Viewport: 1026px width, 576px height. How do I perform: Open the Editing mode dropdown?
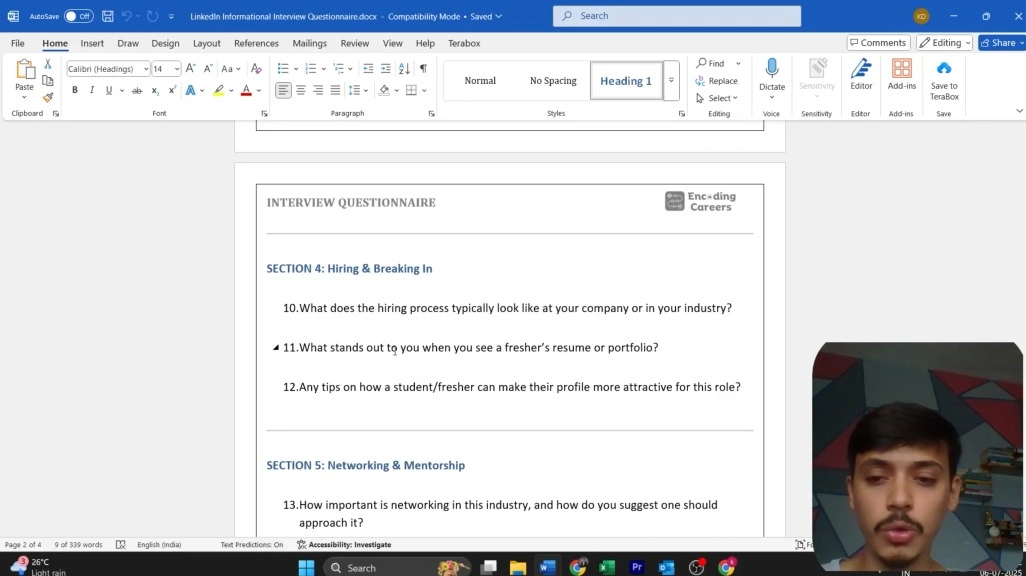[x=944, y=43]
